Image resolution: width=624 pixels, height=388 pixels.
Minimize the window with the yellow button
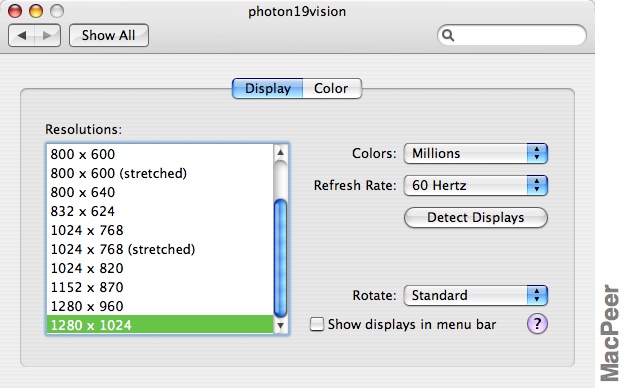click(36, 11)
